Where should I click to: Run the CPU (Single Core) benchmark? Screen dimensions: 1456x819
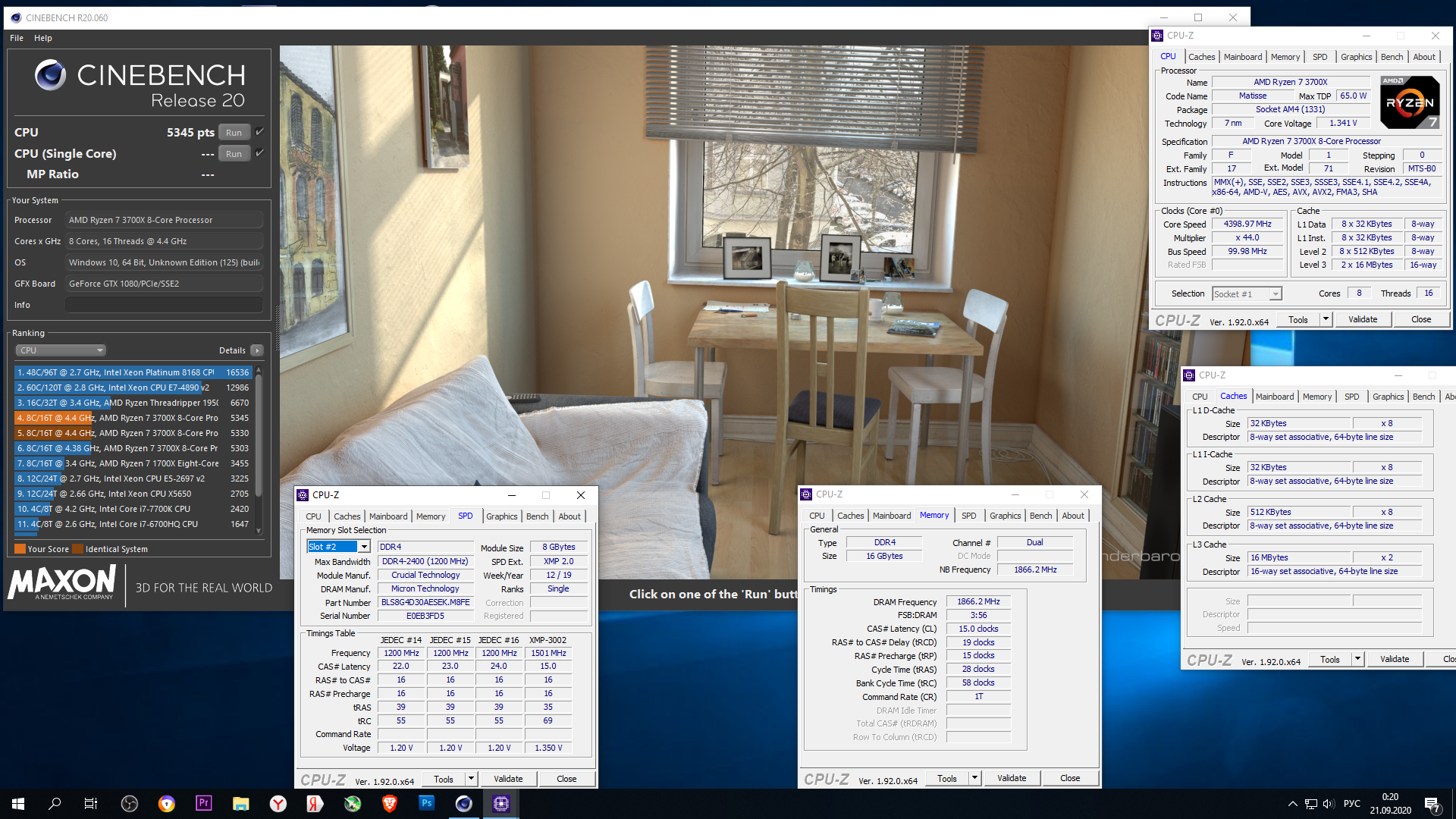coord(234,154)
